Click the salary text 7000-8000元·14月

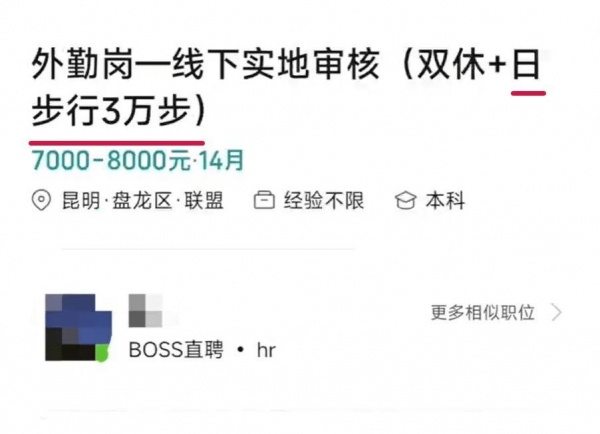tap(138, 160)
